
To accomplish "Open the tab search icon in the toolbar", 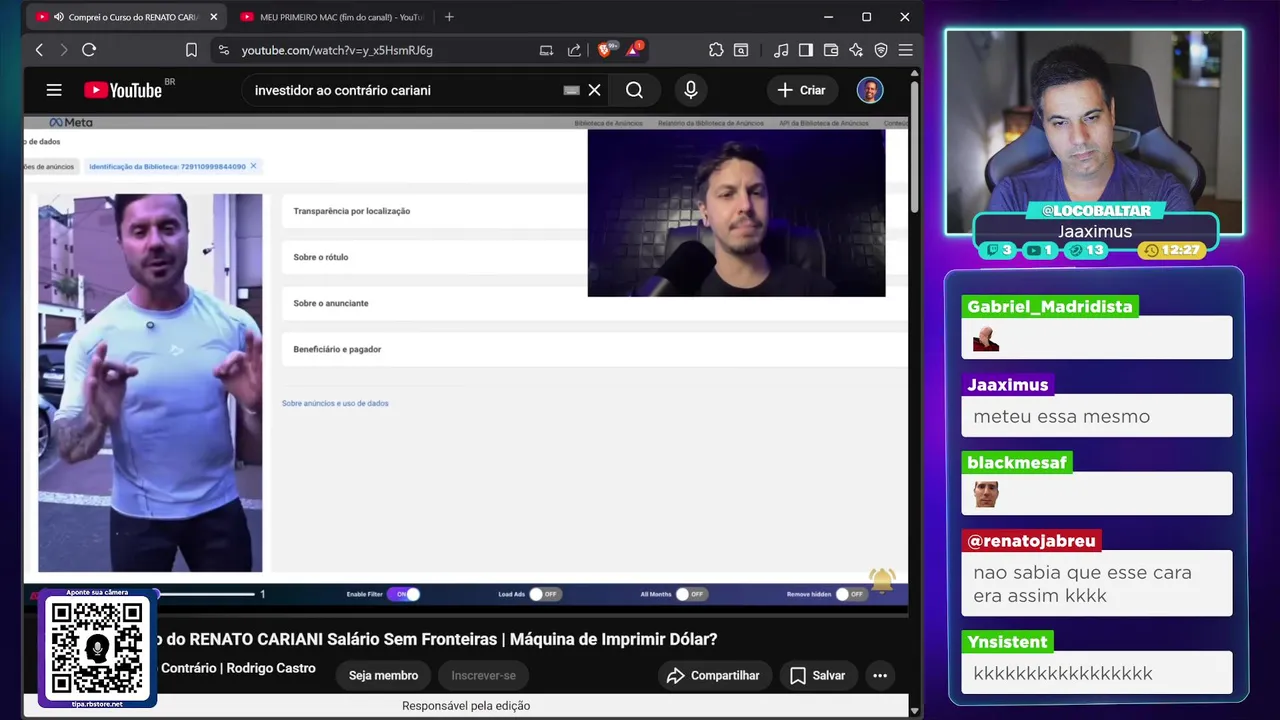I will 741,50.
